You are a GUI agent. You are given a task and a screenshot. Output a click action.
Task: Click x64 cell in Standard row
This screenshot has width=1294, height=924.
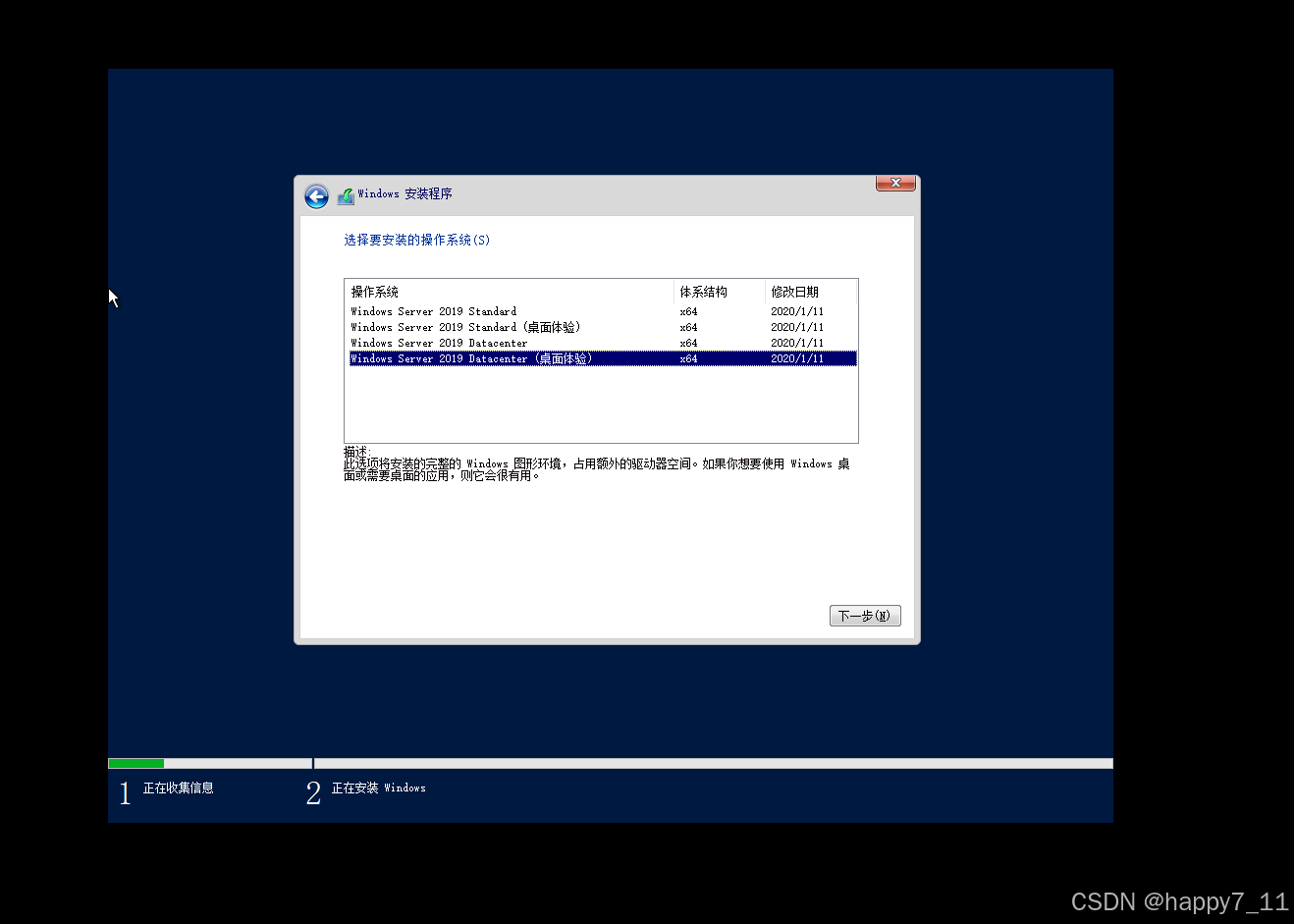tap(688, 311)
